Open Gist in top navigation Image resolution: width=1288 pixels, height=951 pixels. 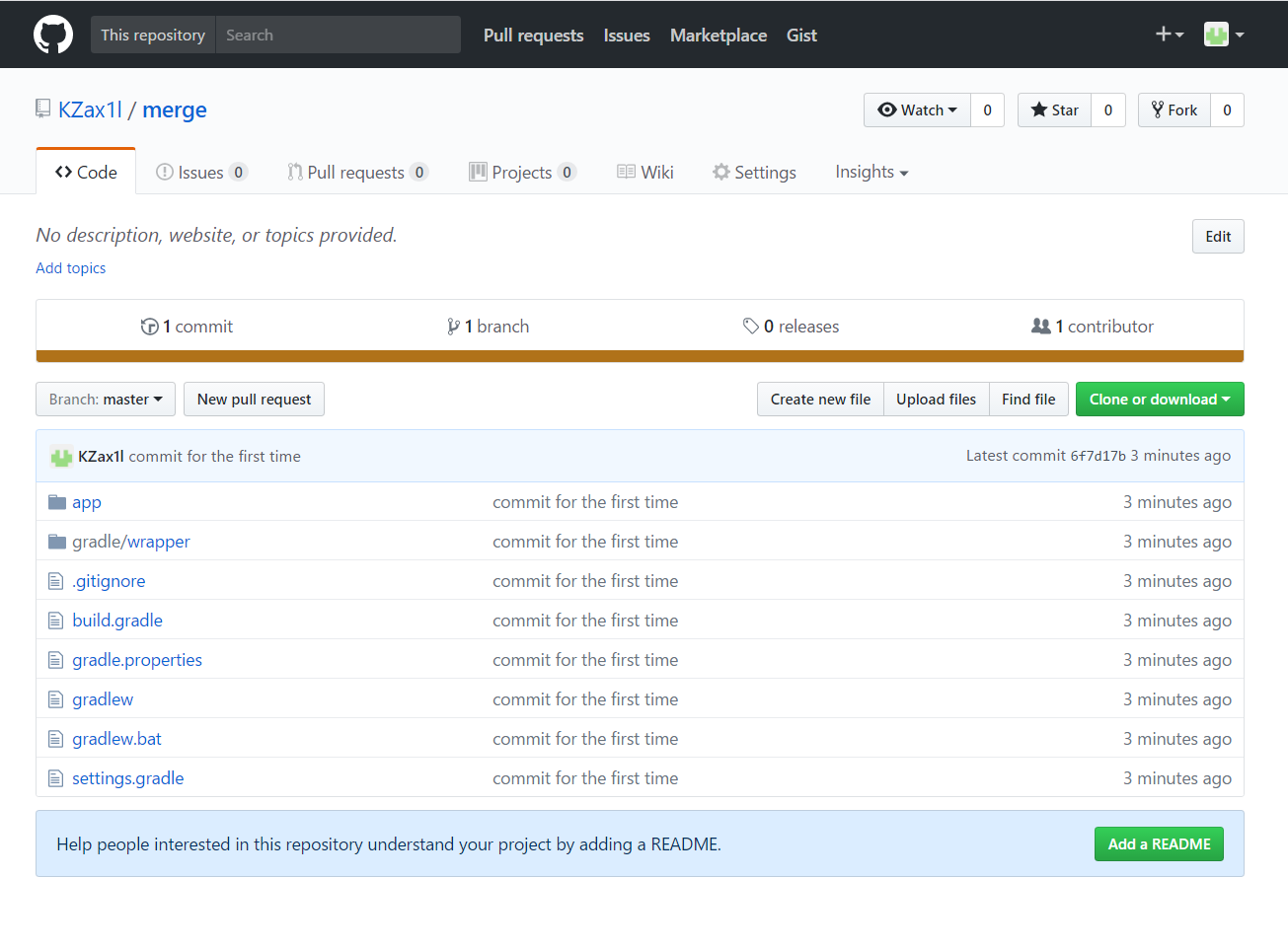(801, 35)
